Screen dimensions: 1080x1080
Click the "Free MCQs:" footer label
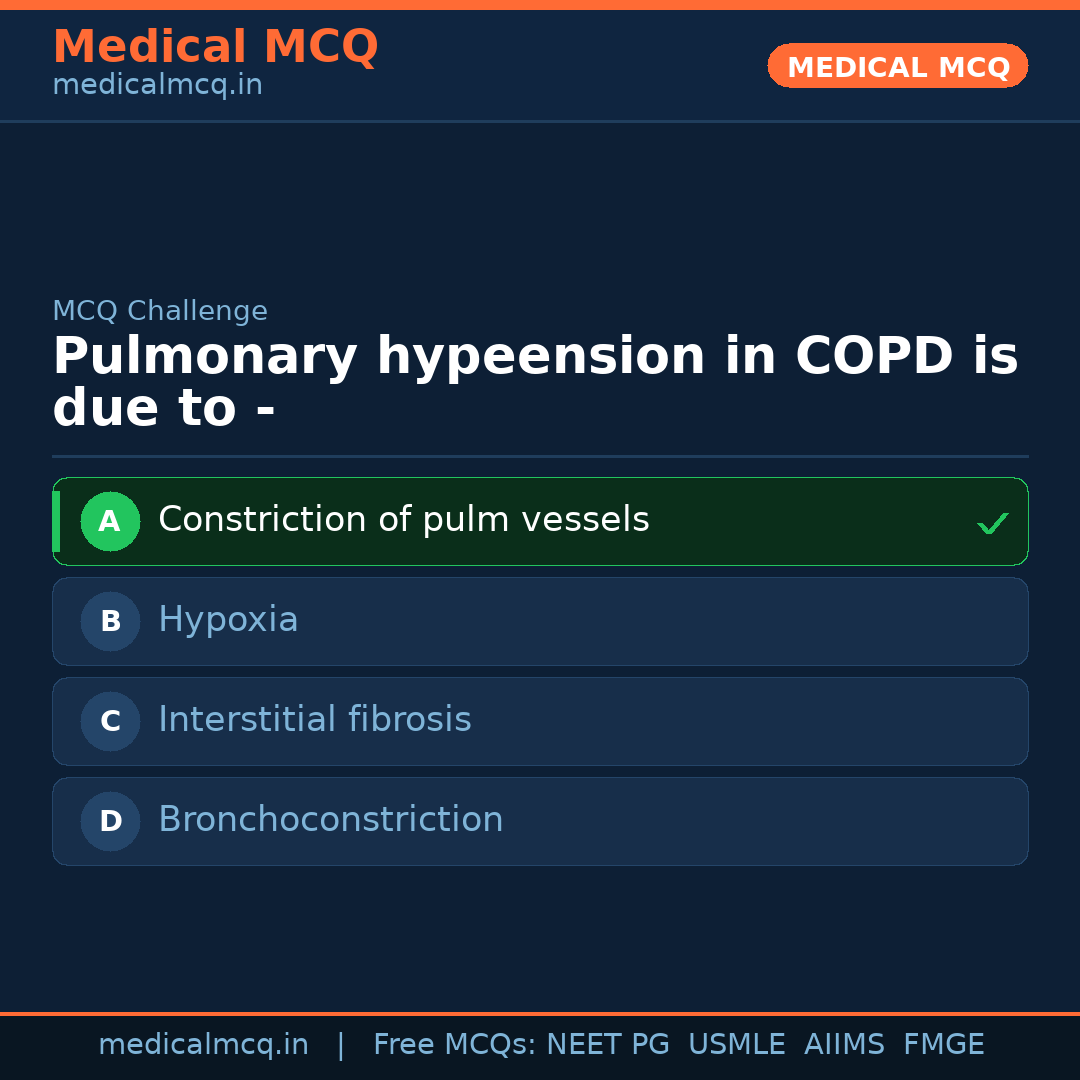click(455, 1045)
